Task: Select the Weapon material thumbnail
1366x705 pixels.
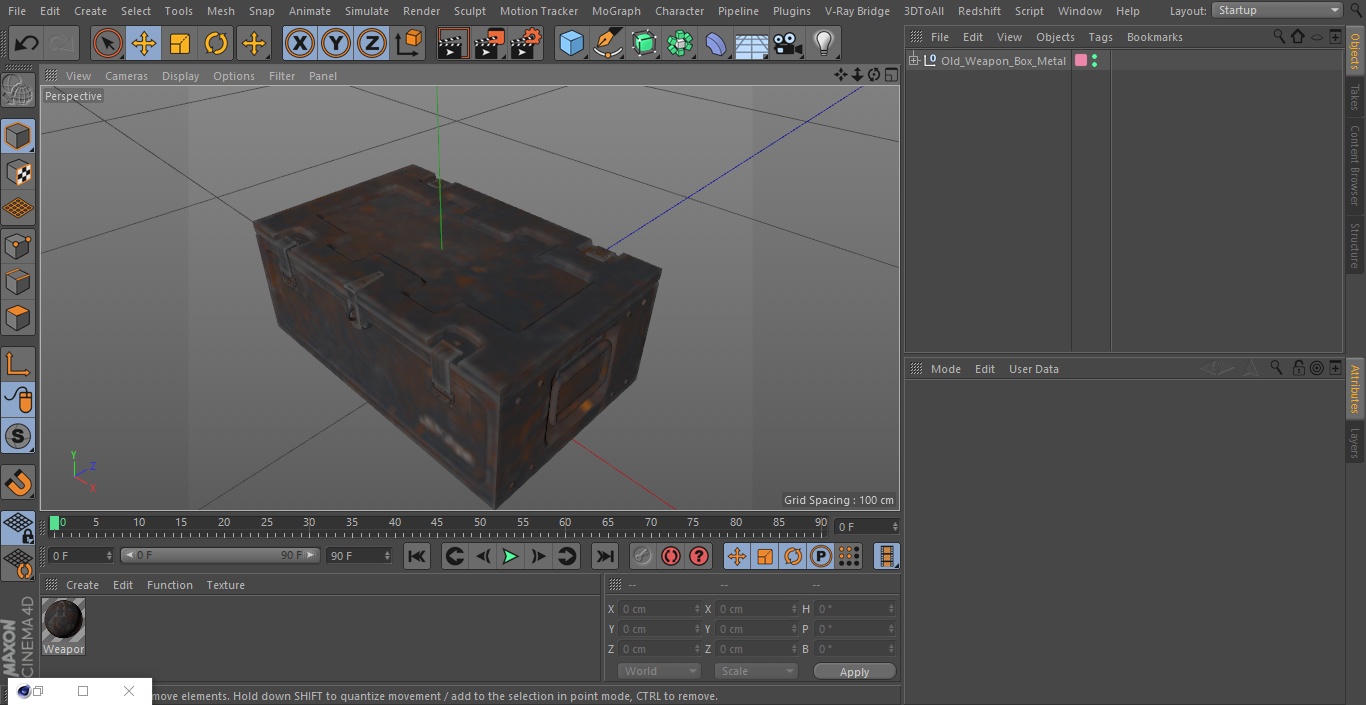Action: coord(63,621)
